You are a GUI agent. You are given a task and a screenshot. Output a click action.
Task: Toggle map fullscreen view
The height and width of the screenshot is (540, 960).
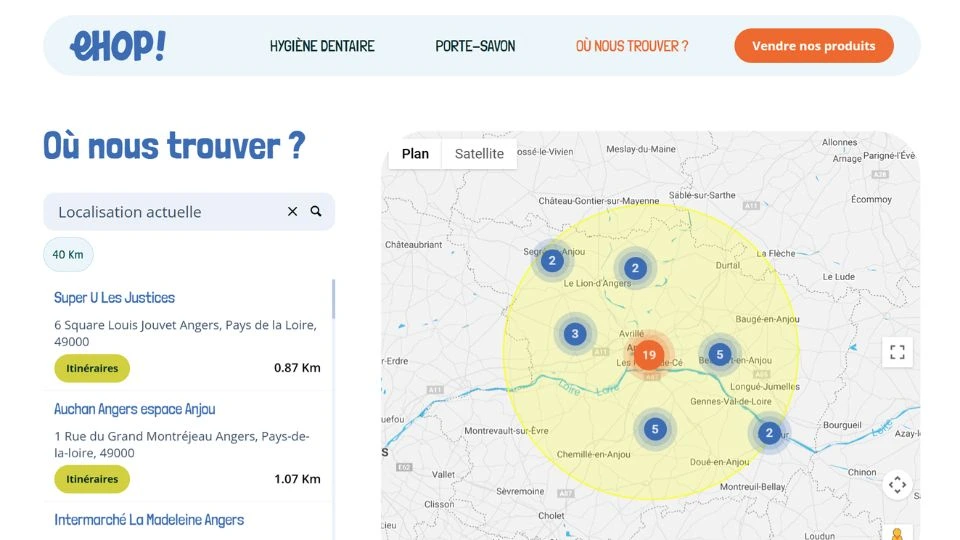tap(897, 352)
